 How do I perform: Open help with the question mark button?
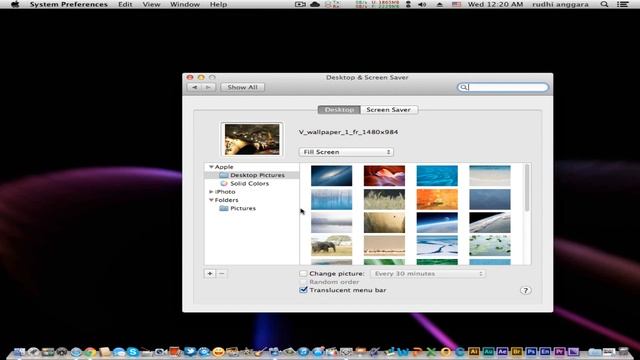[x=525, y=290]
